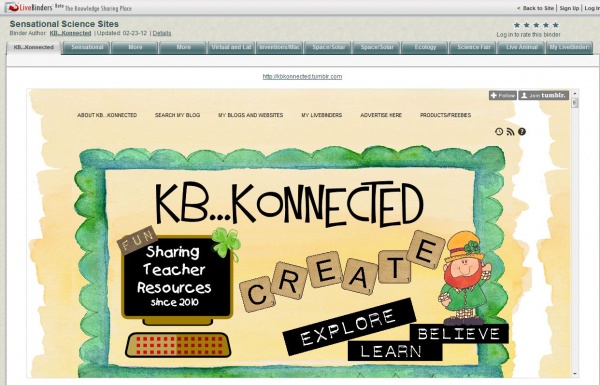
Task: Open the kbkonnected.tumblr.com URL link
Action: pos(302,77)
